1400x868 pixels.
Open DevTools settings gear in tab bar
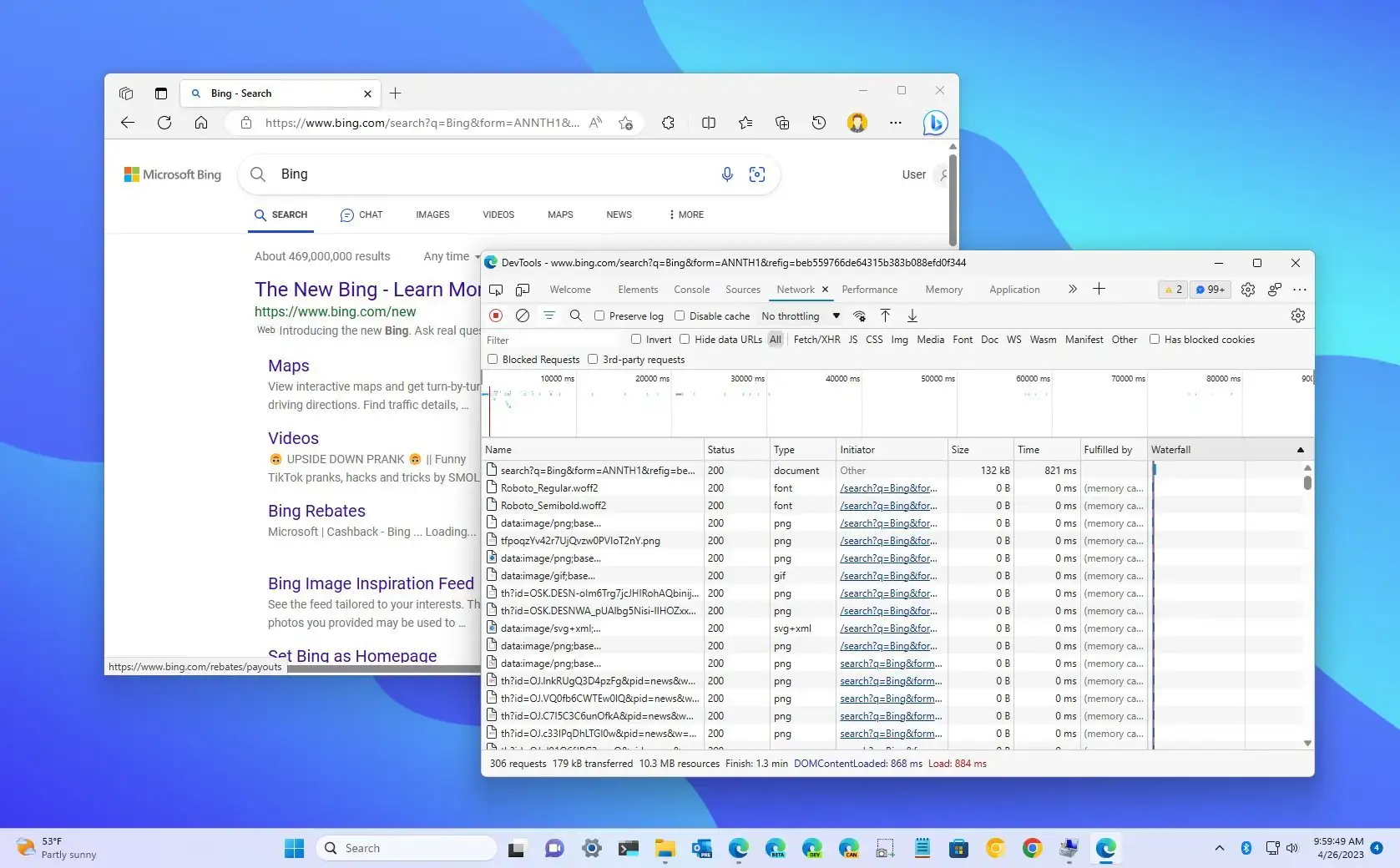pyautogui.click(x=1247, y=290)
